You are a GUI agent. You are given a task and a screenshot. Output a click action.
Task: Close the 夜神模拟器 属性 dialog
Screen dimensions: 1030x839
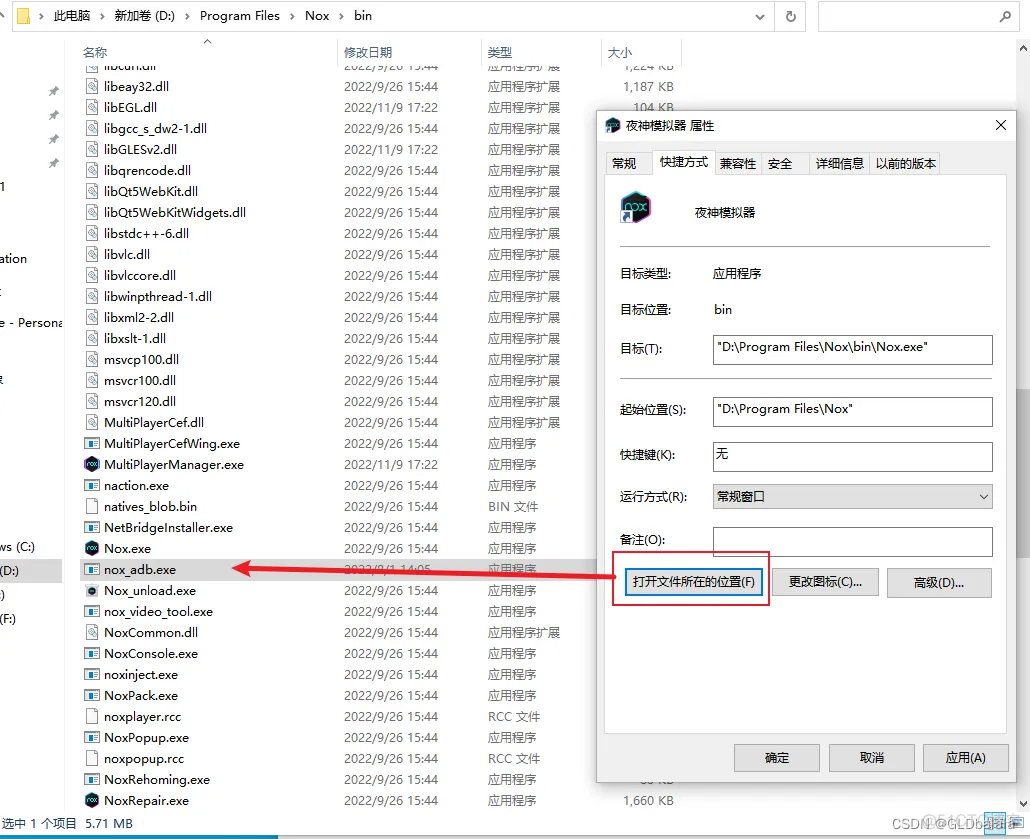pyautogui.click(x=1000, y=125)
